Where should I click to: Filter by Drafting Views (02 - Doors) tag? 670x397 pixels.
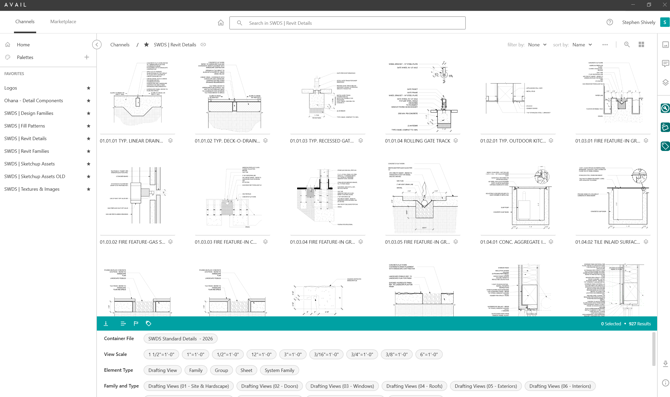[x=270, y=386]
